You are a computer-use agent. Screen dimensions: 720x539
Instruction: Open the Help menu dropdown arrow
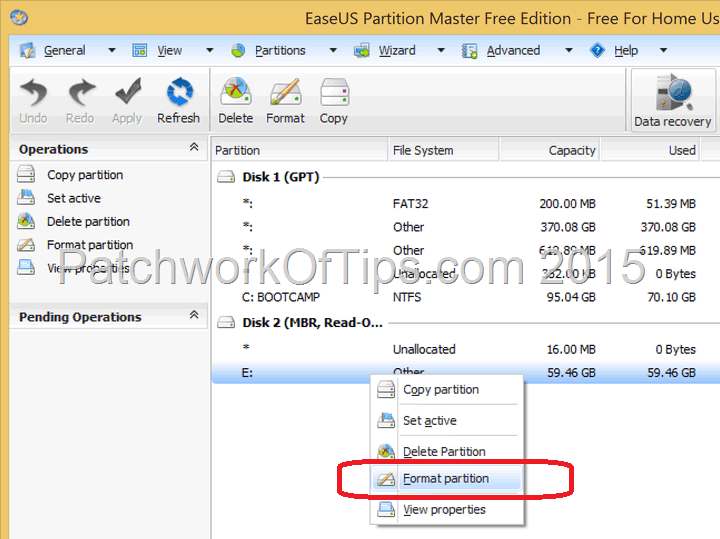(x=663, y=50)
